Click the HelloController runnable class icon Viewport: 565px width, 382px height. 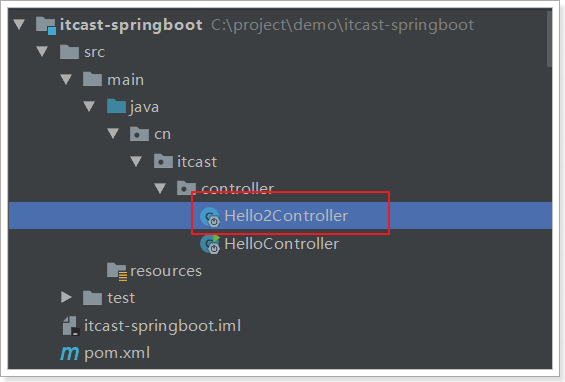(x=210, y=244)
